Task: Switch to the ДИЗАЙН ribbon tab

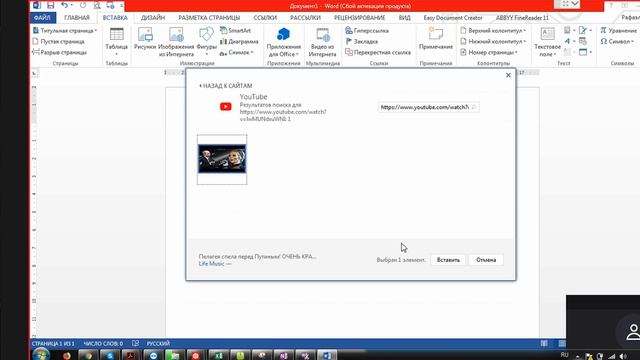Action: coord(153,18)
